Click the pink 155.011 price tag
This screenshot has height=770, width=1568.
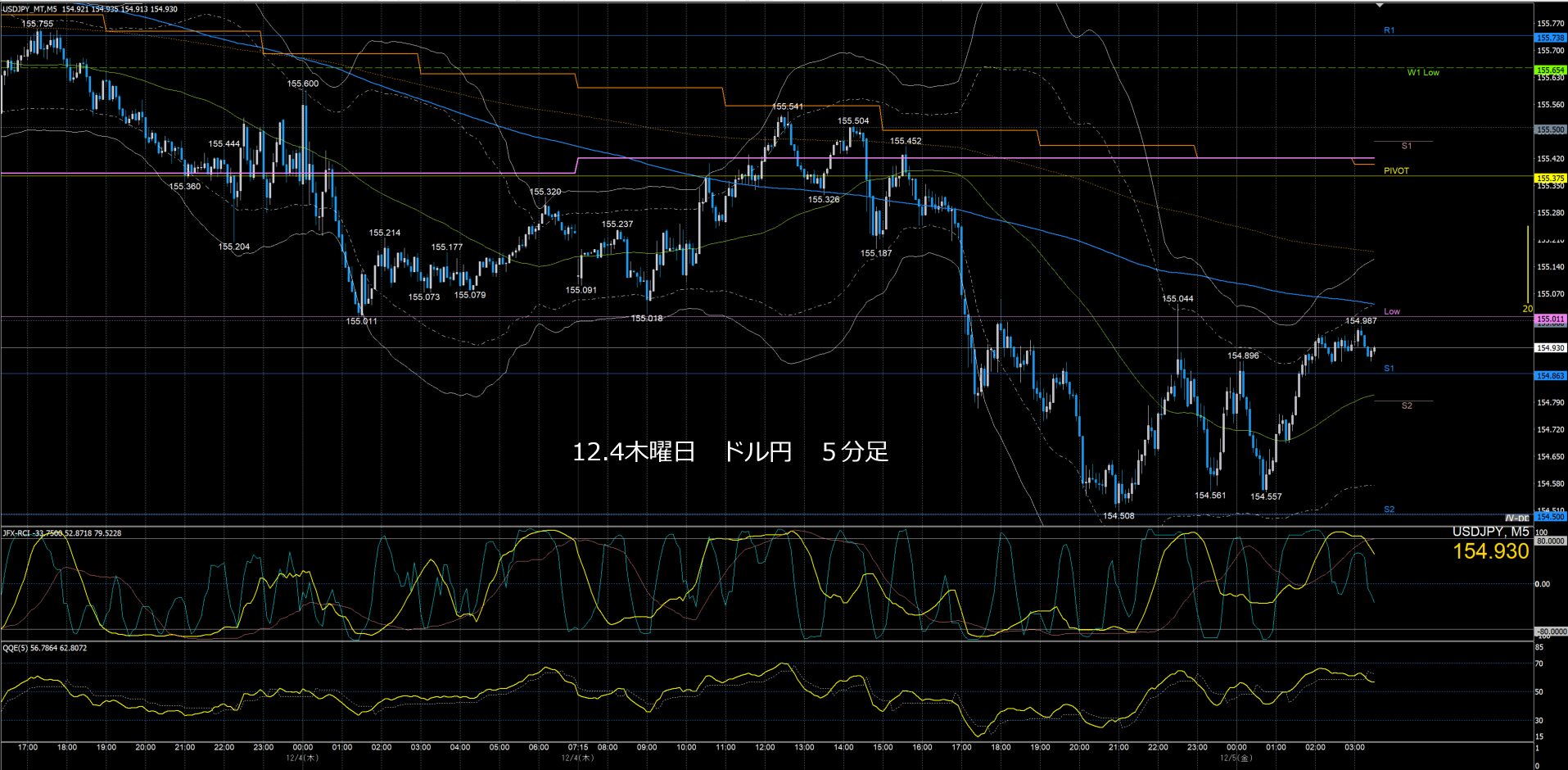coord(1550,319)
